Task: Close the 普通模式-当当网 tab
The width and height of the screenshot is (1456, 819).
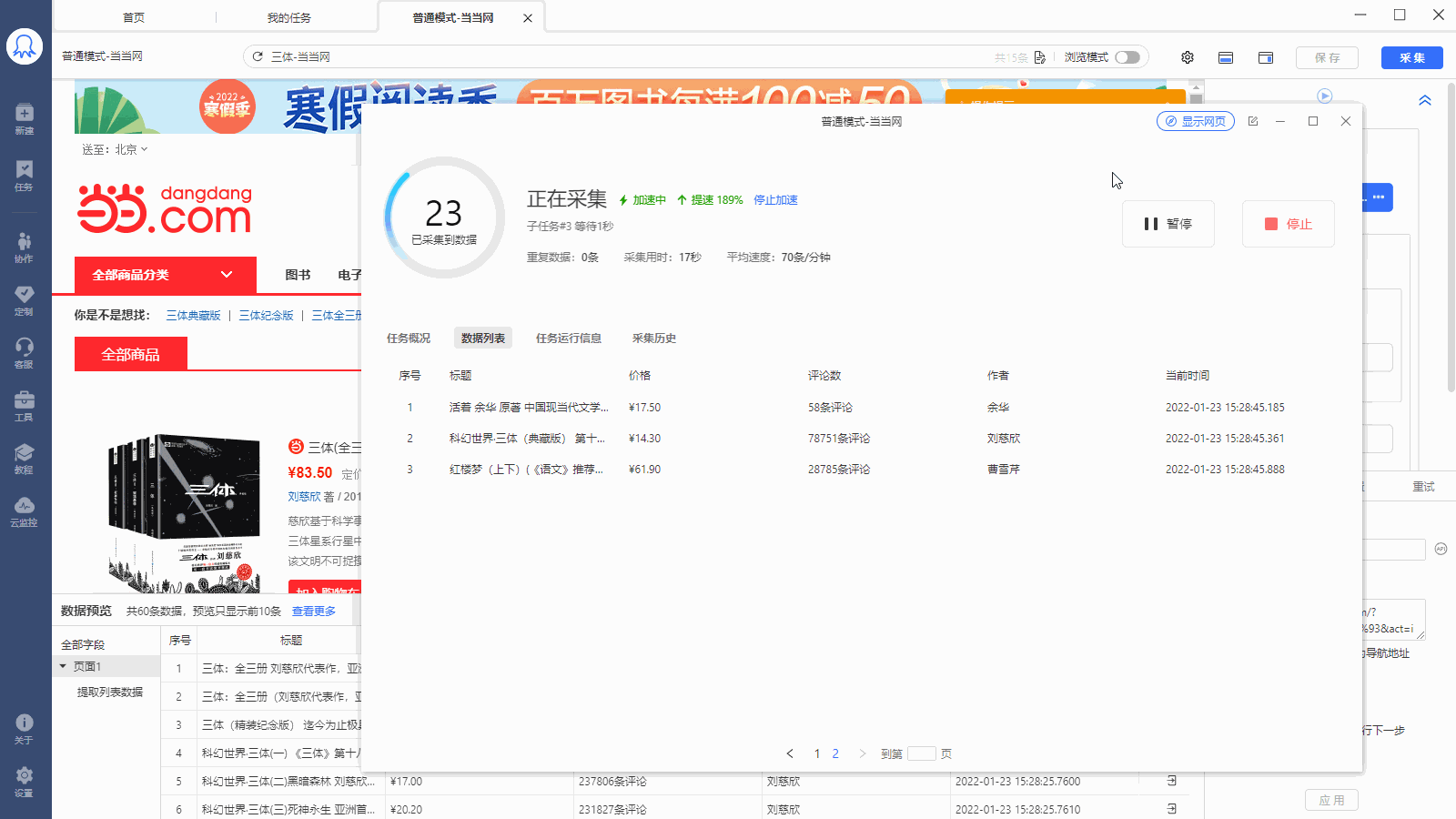Action: (528, 18)
